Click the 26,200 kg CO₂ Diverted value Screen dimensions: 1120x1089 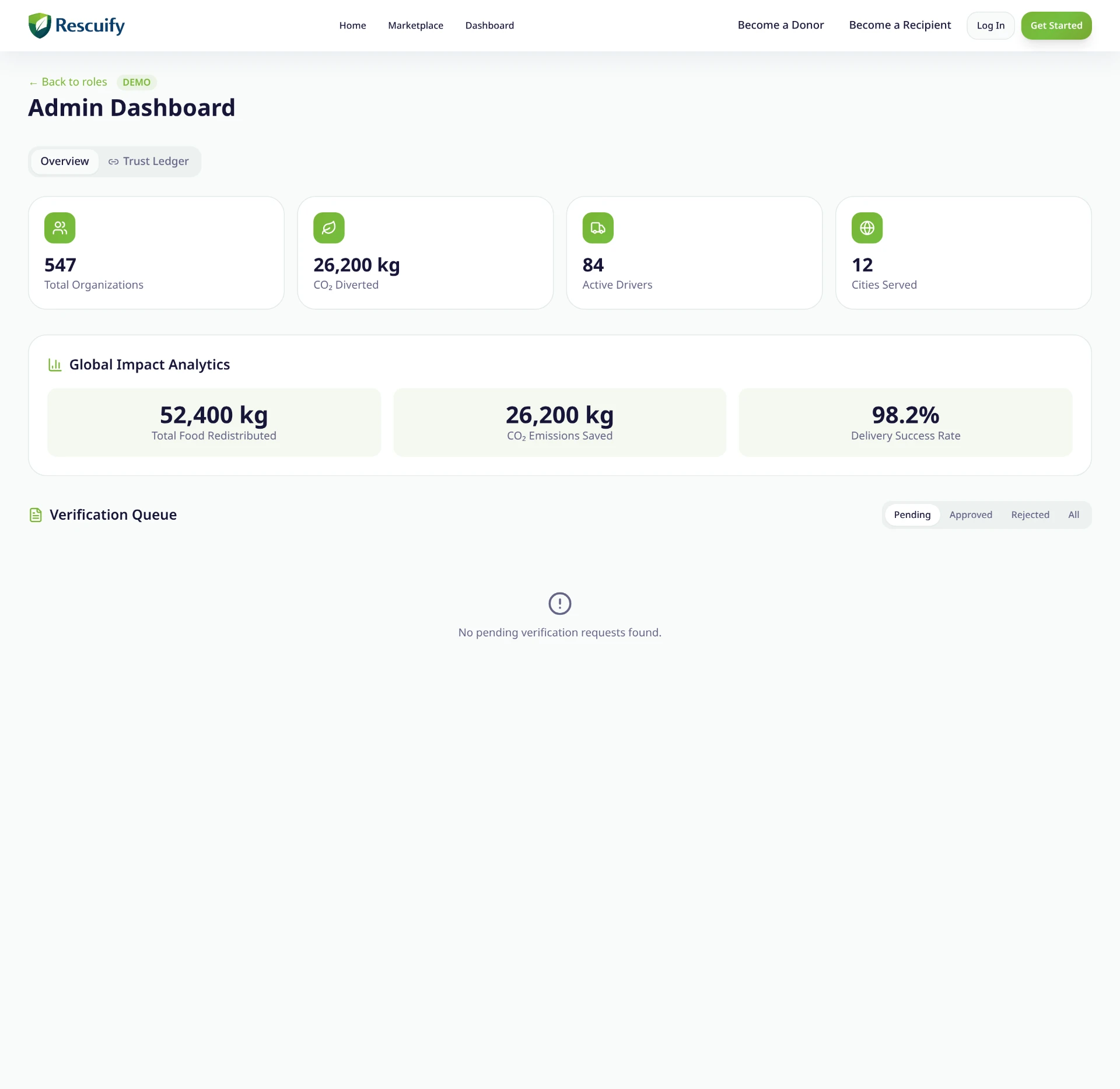356,265
